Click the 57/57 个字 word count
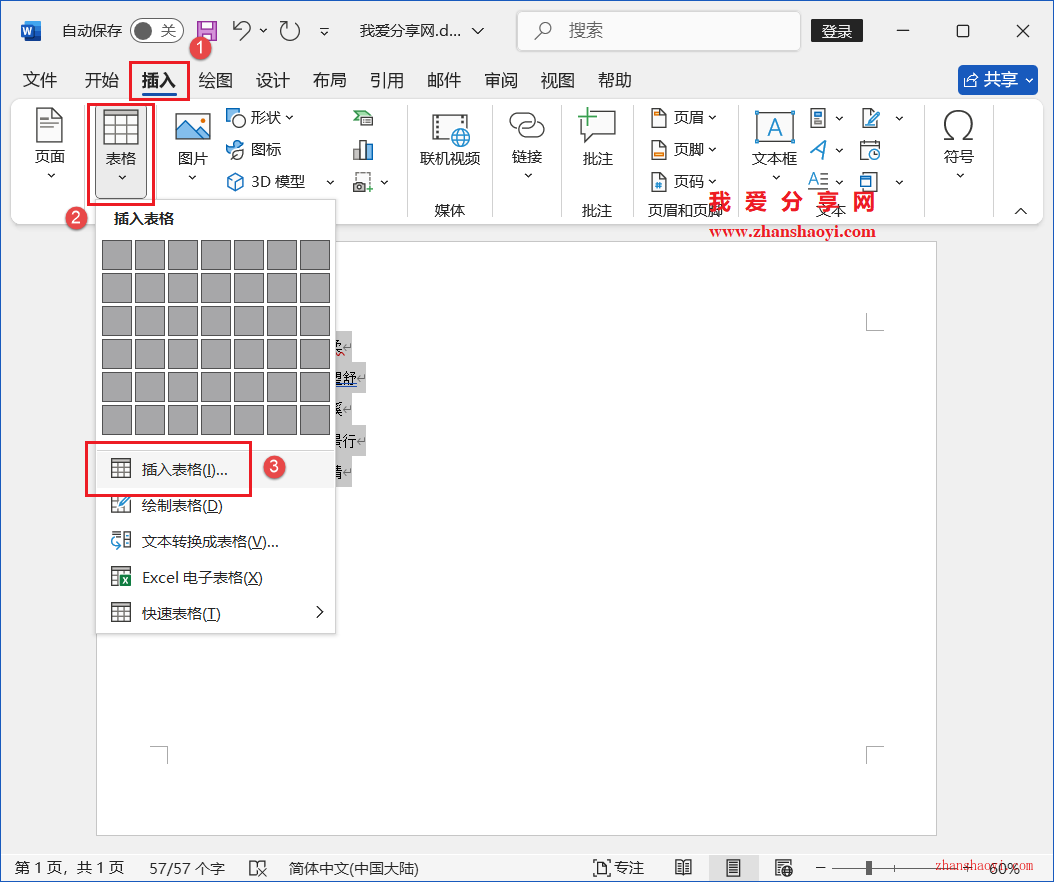Viewport: 1054px width, 882px height. click(x=187, y=868)
